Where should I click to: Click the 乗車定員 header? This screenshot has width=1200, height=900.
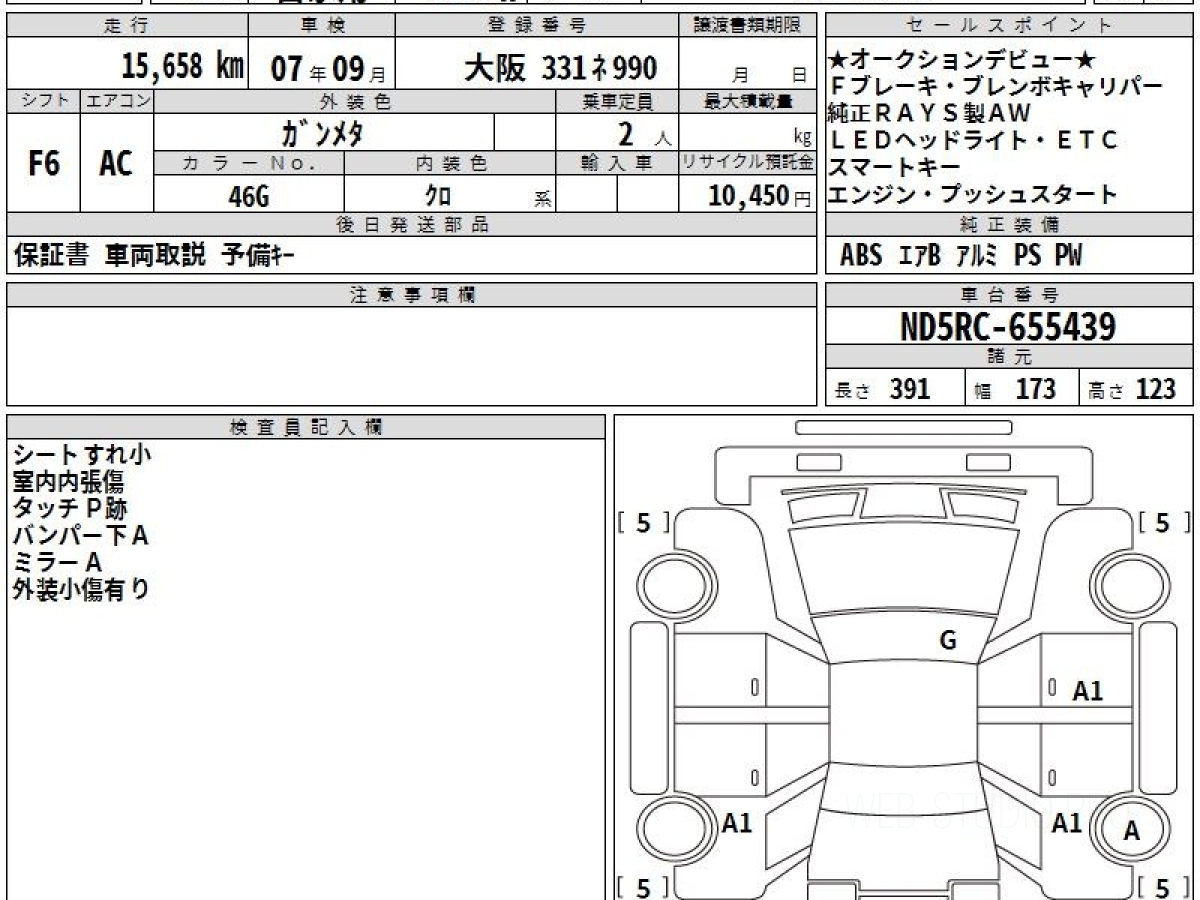click(617, 101)
